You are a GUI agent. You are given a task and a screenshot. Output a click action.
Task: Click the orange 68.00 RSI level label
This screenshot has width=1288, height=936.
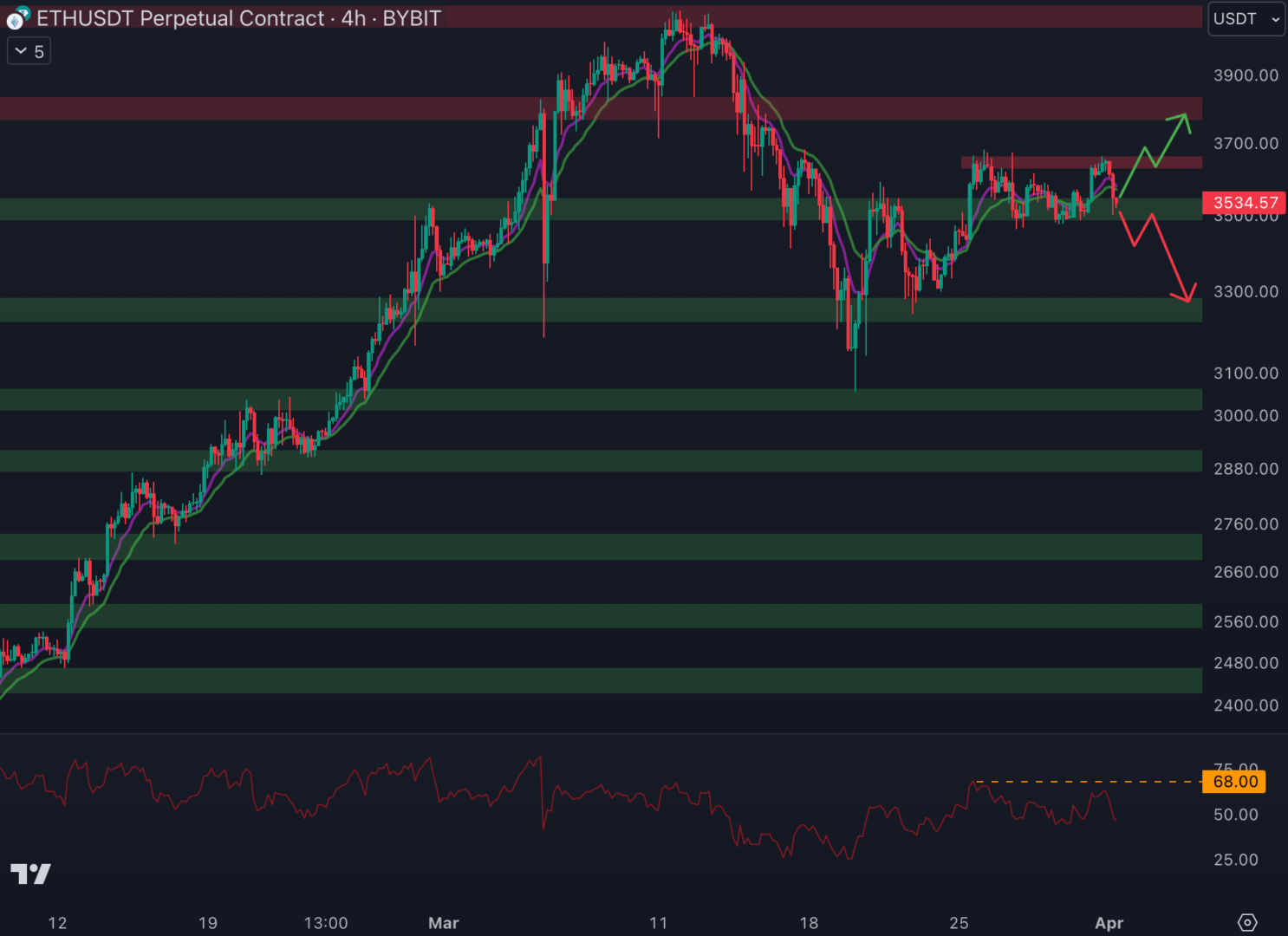(x=1234, y=782)
